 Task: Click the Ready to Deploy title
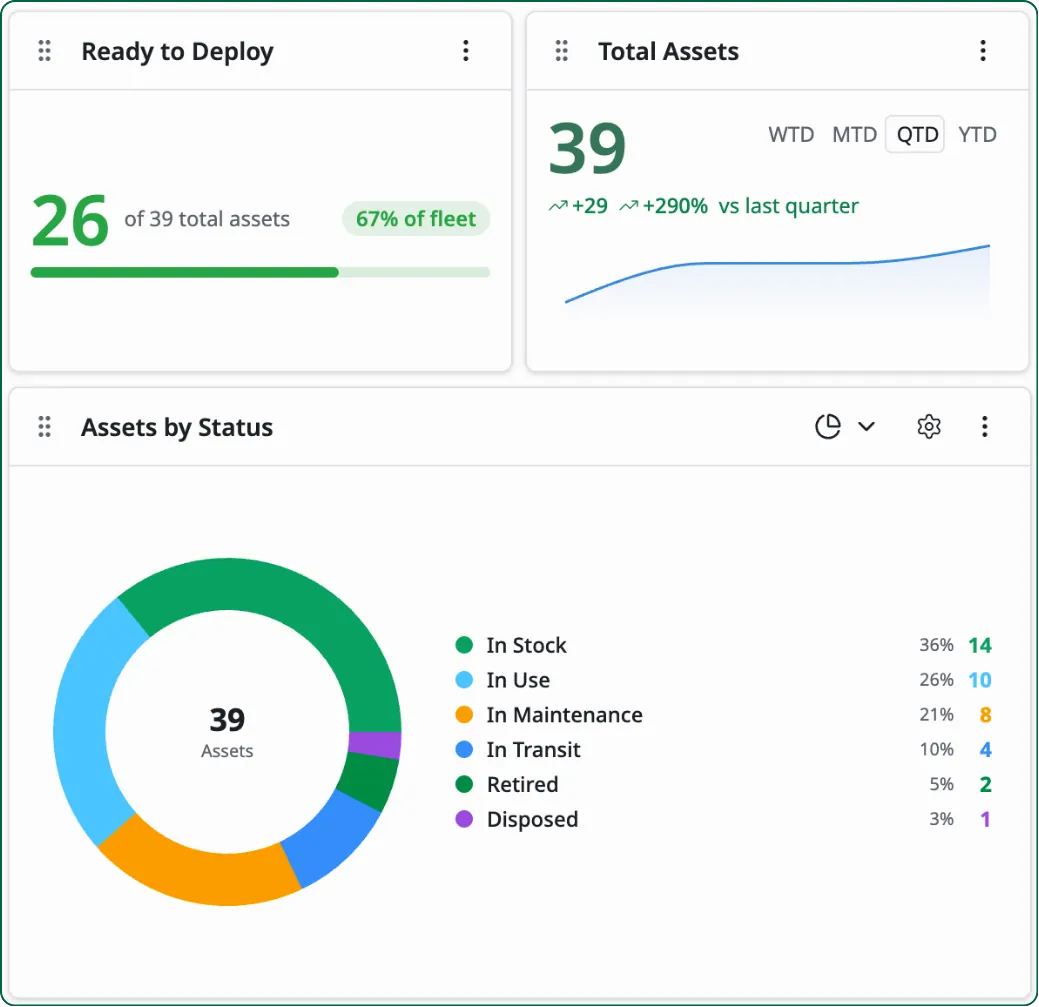click(177, 52)
